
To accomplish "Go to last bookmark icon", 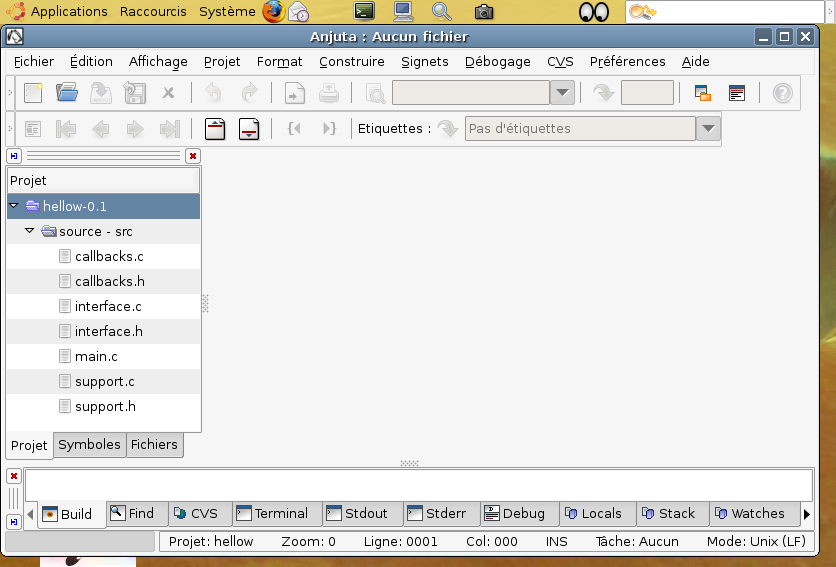I will pyautogui.click(x=170, y=129).
